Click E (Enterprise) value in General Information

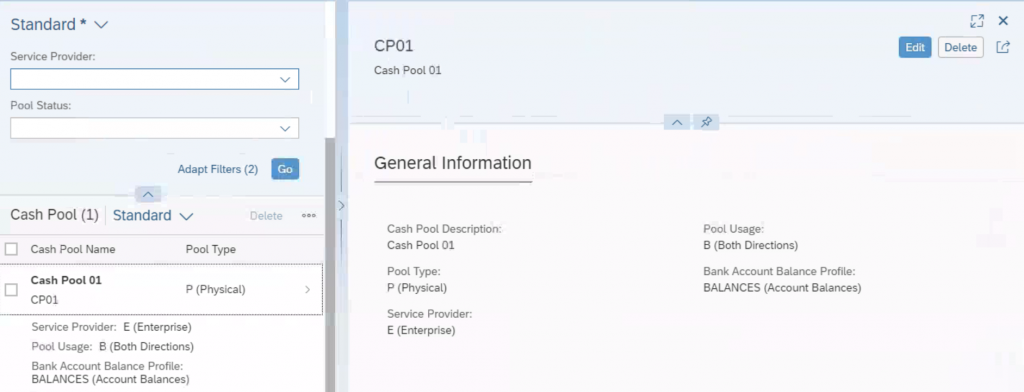pos(421,330)
